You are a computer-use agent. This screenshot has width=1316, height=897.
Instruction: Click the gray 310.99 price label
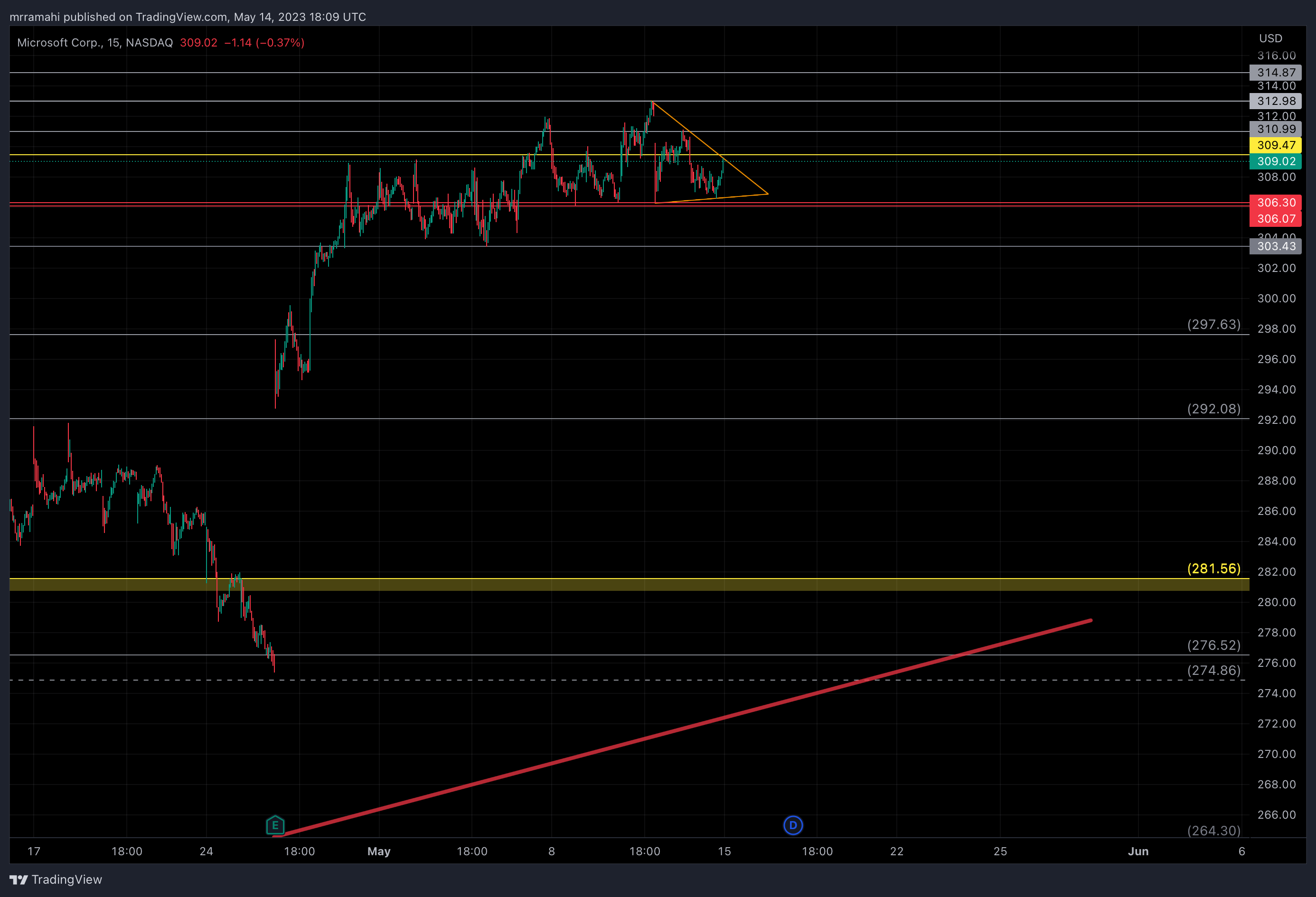point(1275,129)
